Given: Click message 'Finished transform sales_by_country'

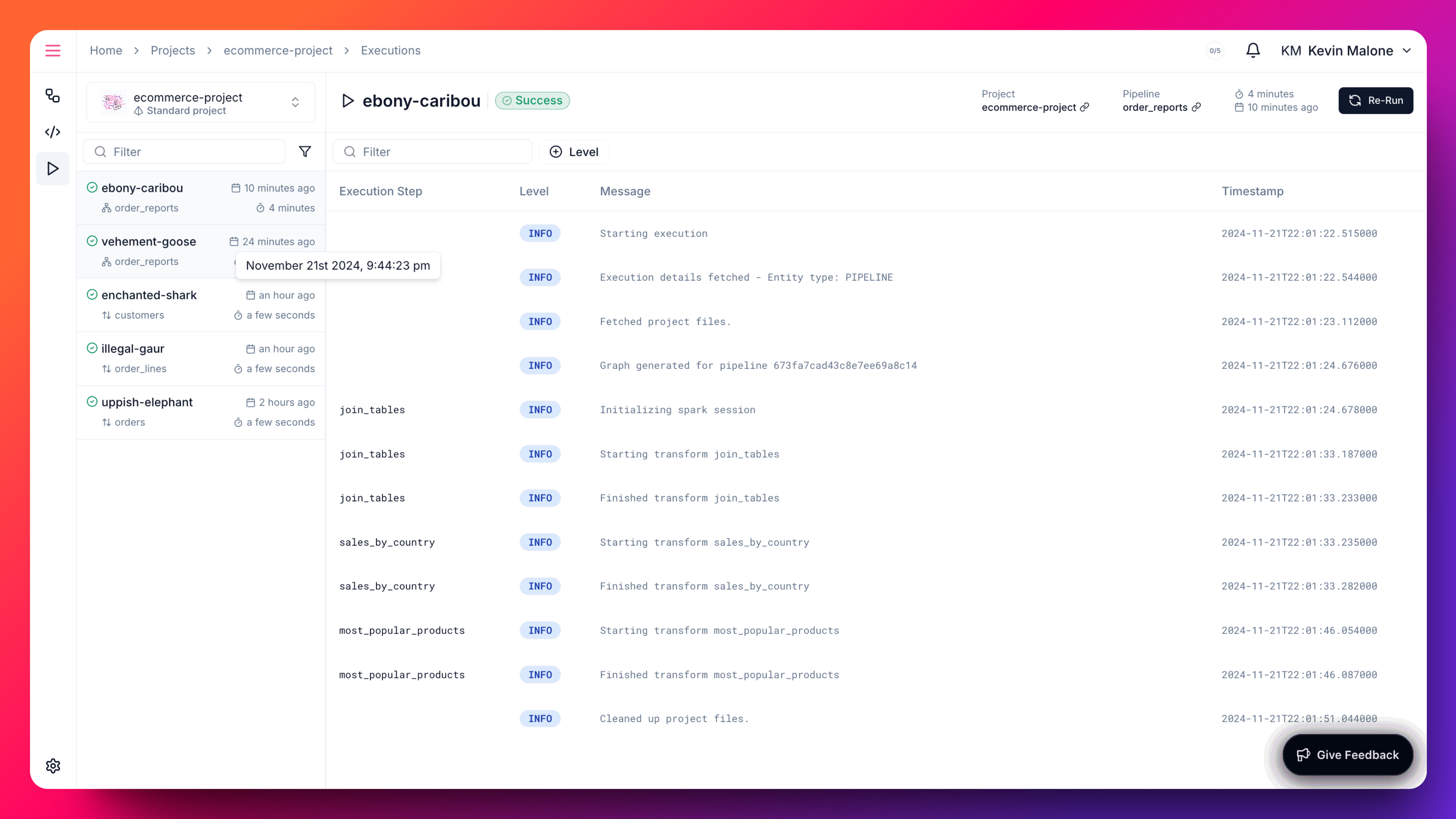Looking at the screenshot, I should 704,586.
